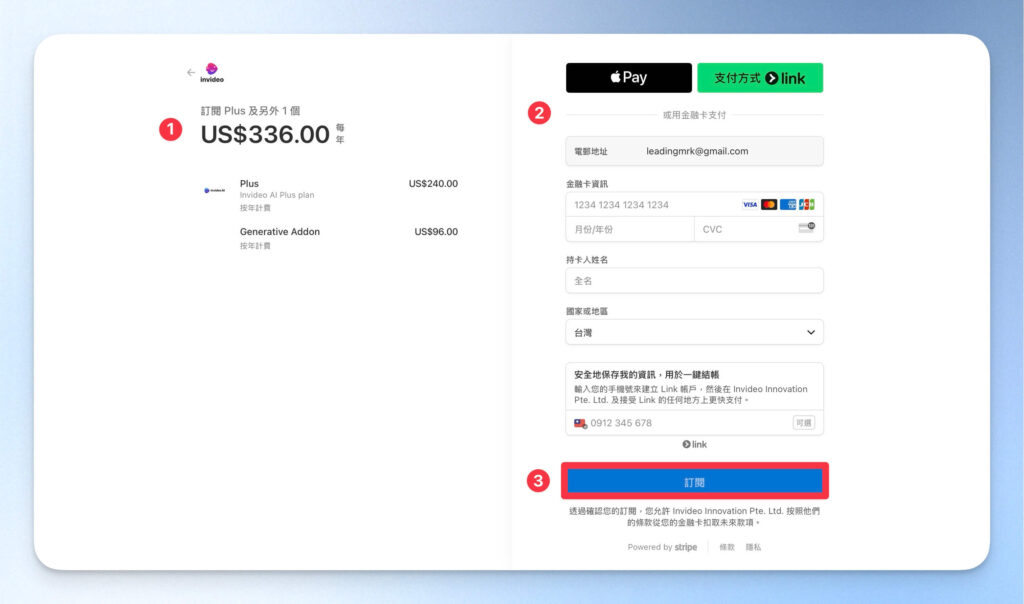Focus the card expiry month/year field
The height and width of the screenshot is (604, 1024).
tap(630, 229)
